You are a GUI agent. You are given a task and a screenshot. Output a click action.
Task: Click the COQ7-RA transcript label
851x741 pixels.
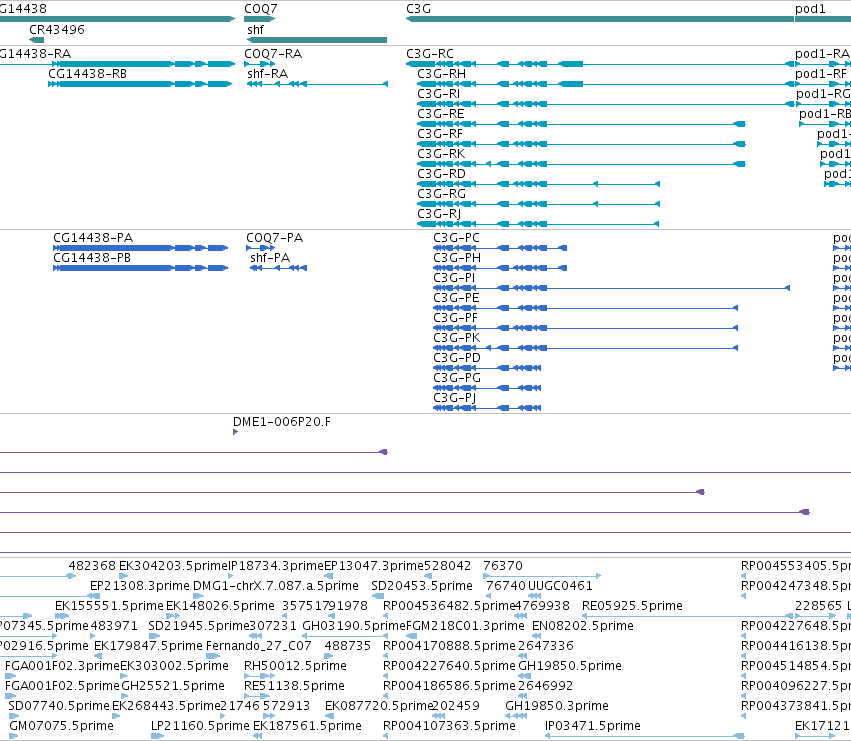[273, 53]
